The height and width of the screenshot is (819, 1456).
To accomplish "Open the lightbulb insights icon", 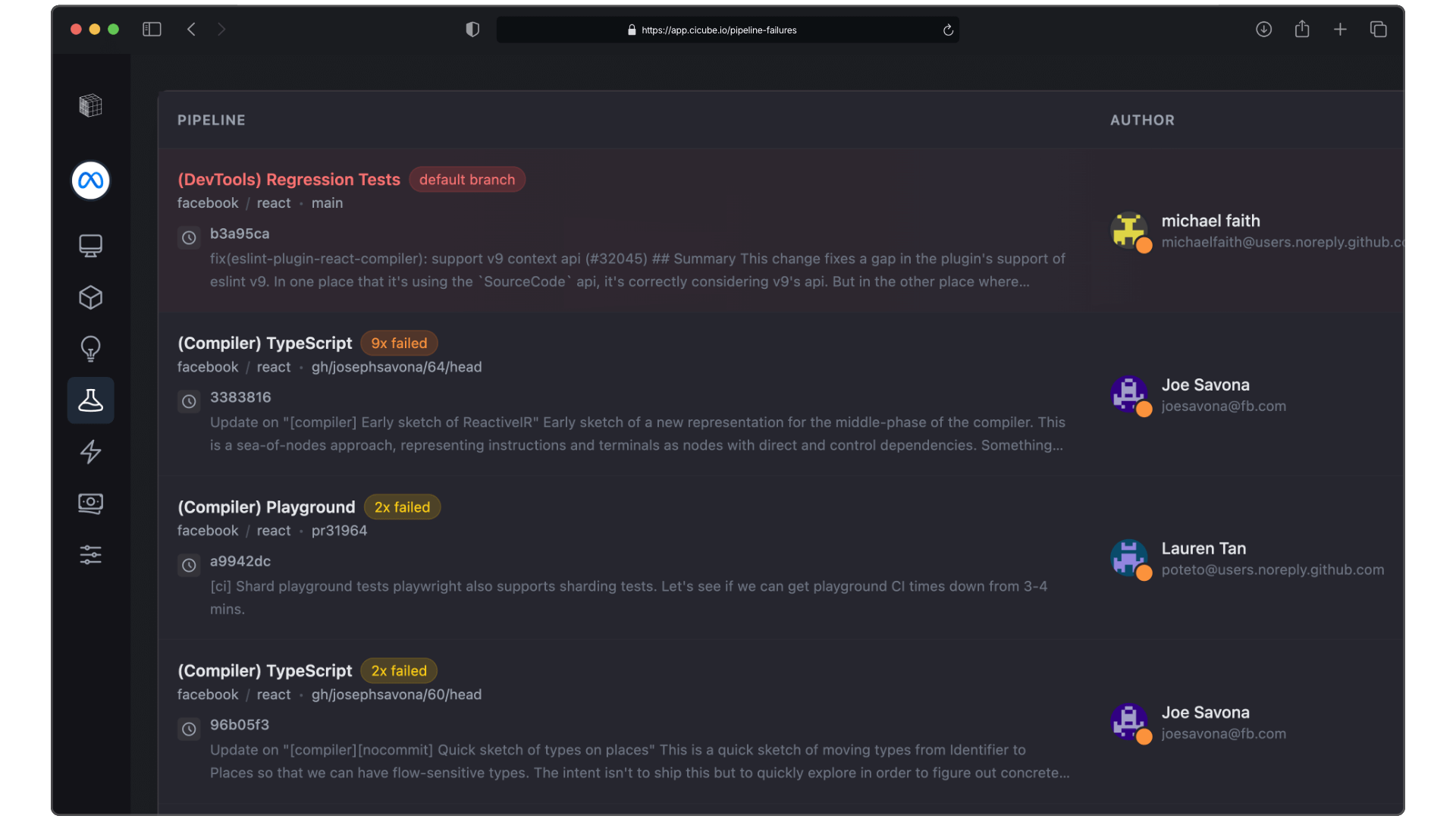I will (90, 349).
